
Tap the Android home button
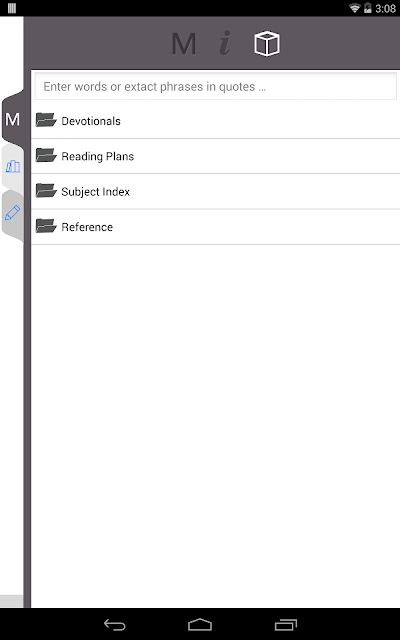pos(200,625)
